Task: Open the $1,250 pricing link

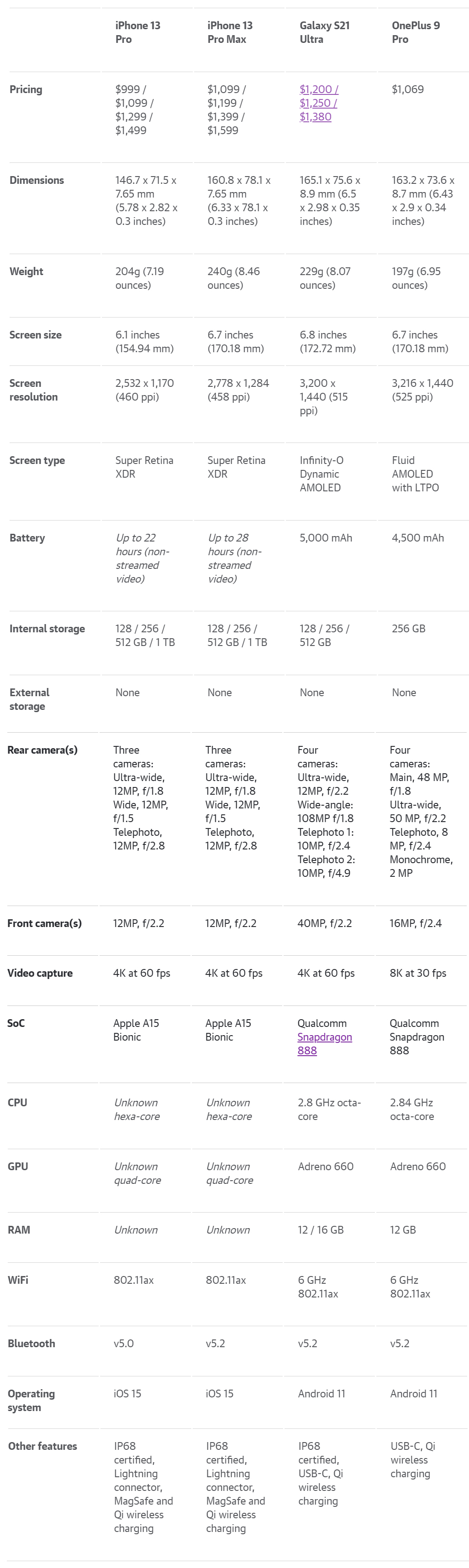Action: (317, 104)
